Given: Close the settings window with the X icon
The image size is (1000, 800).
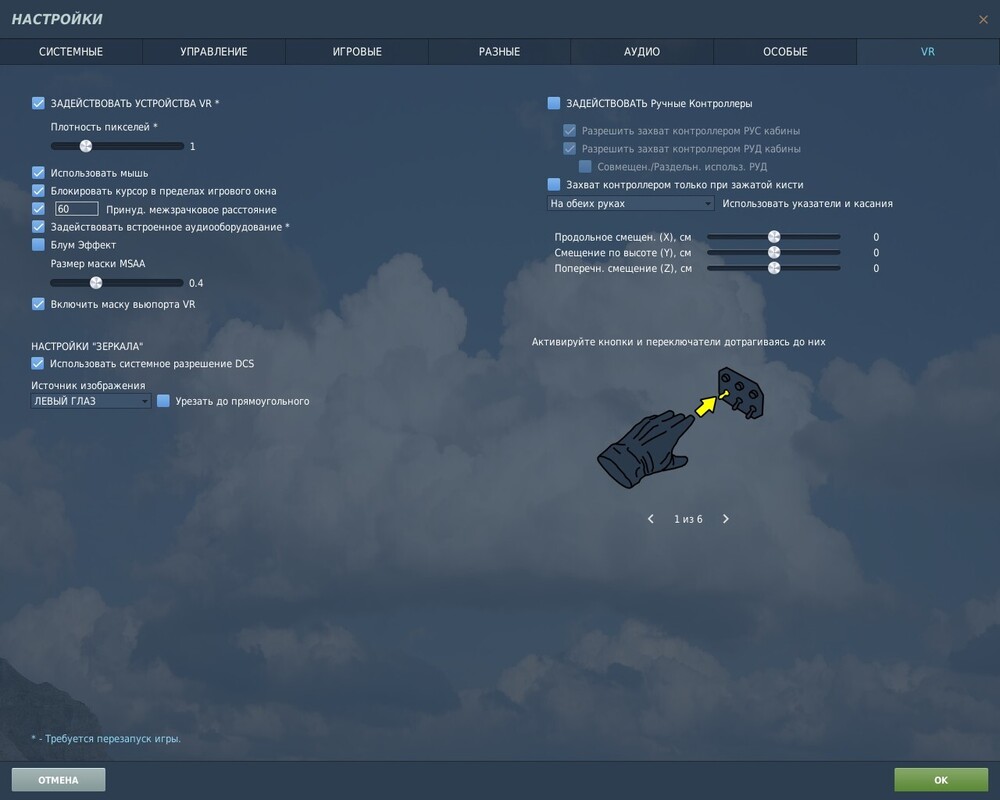Looking at the screenshot, I should coord(983,20).
